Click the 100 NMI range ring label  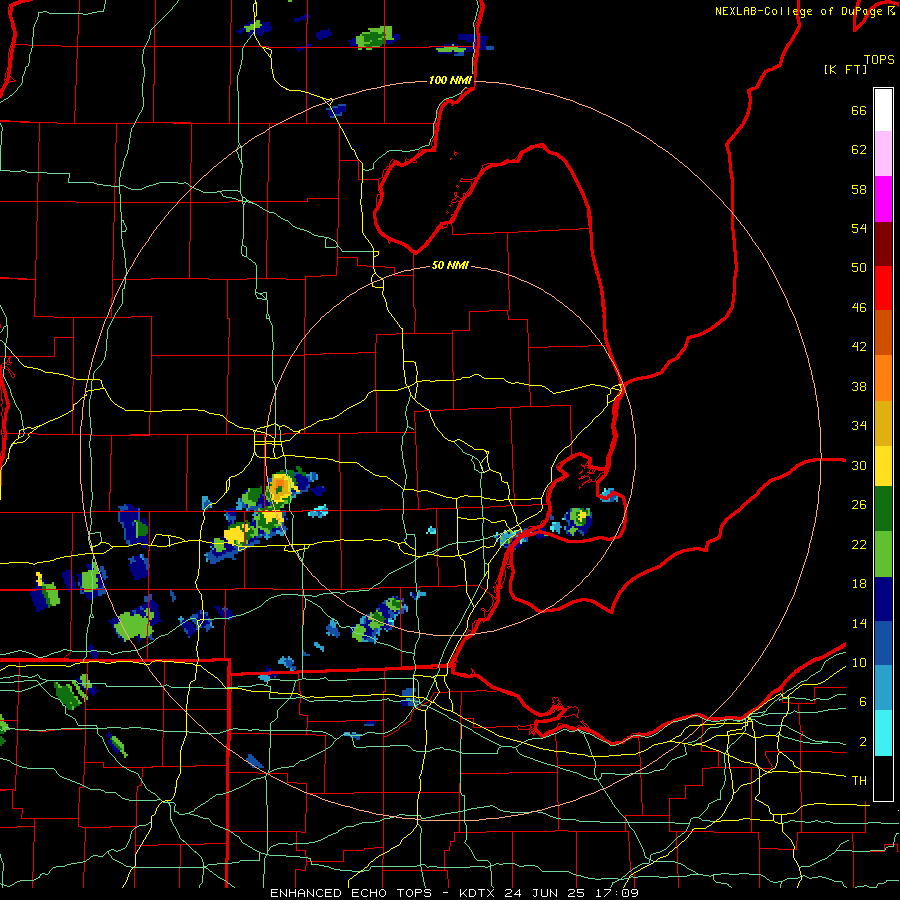point(450,80)
